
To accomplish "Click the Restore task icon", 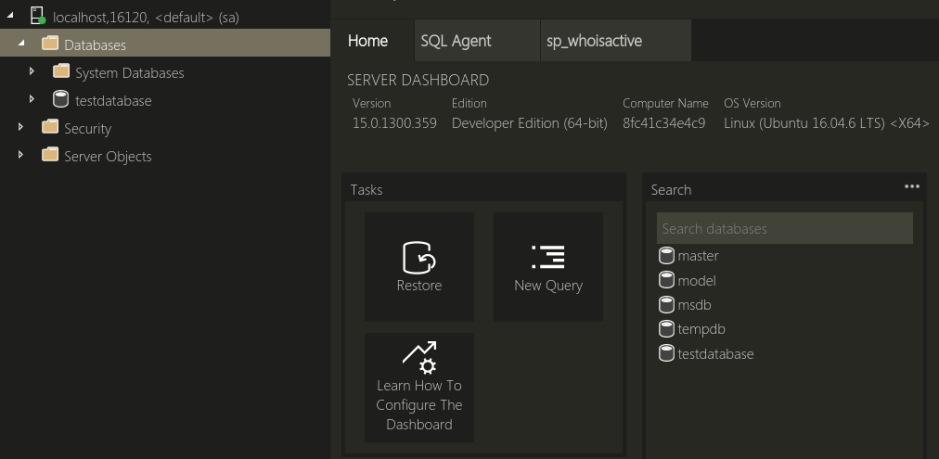I will (419, 257).
